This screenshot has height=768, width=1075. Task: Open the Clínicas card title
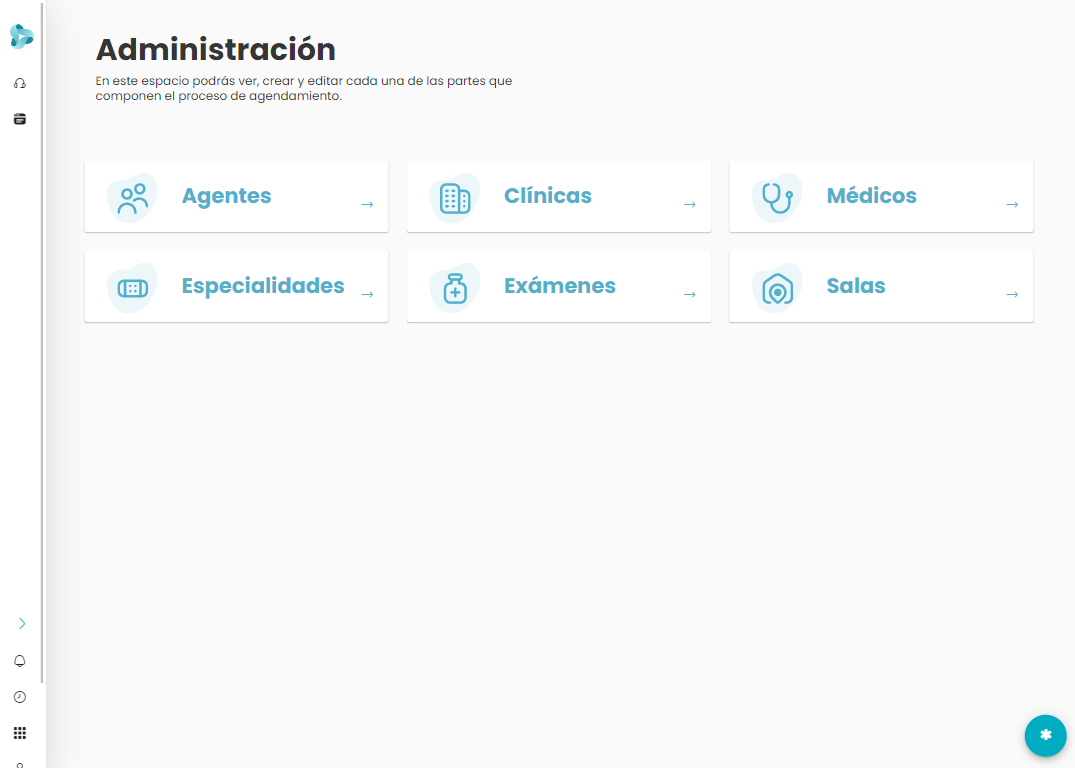coord(548,196)
